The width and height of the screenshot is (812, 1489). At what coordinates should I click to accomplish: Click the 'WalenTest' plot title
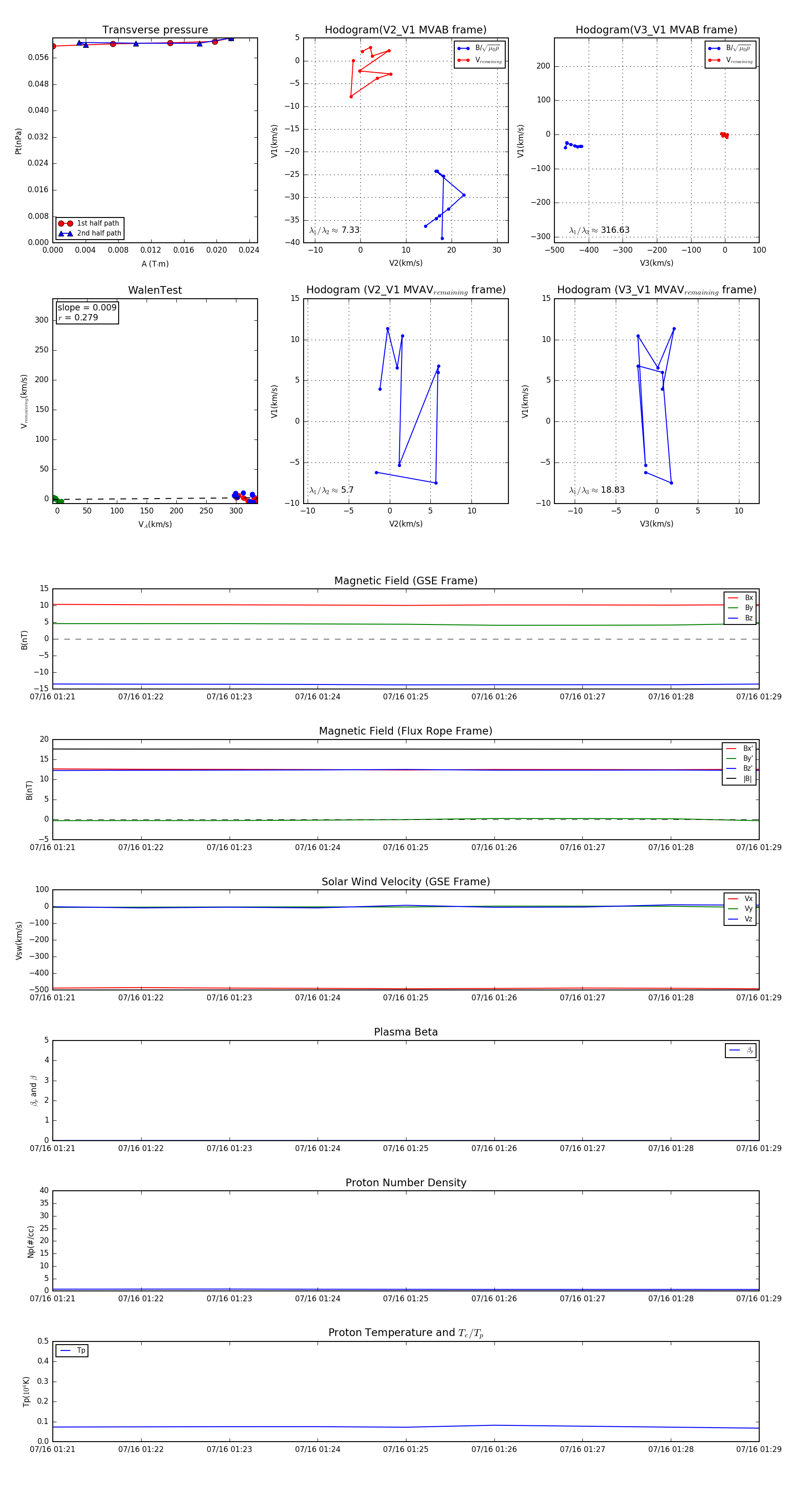click(155, 290)
